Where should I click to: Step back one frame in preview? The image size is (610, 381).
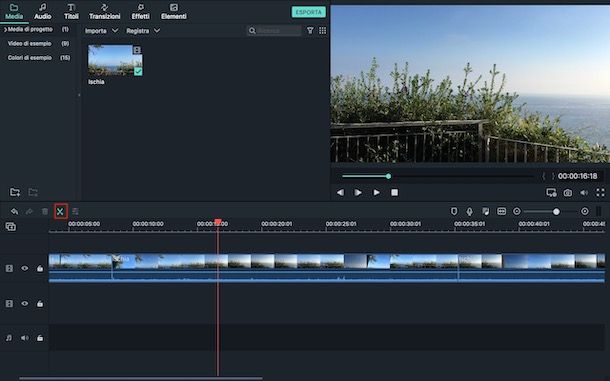(x=340, y=193)
